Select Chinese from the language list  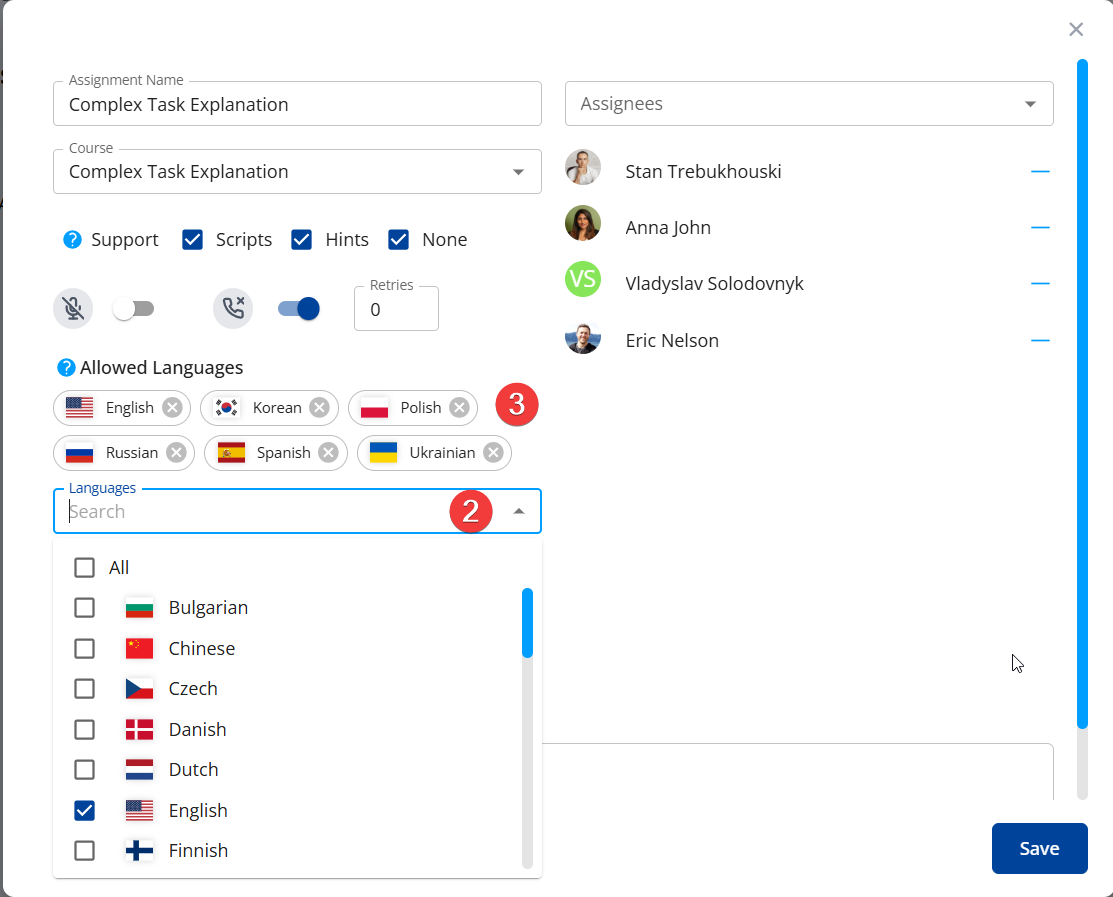(85, 649)
